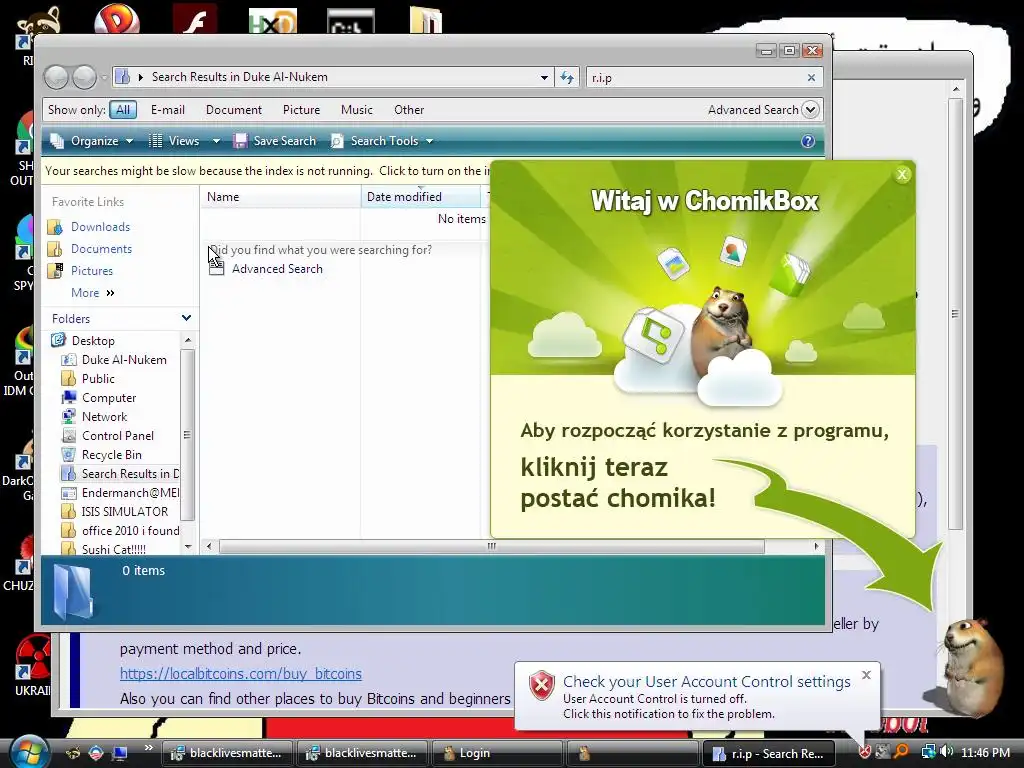
Task: Click the Save Search button
Action: coord(275,141)
